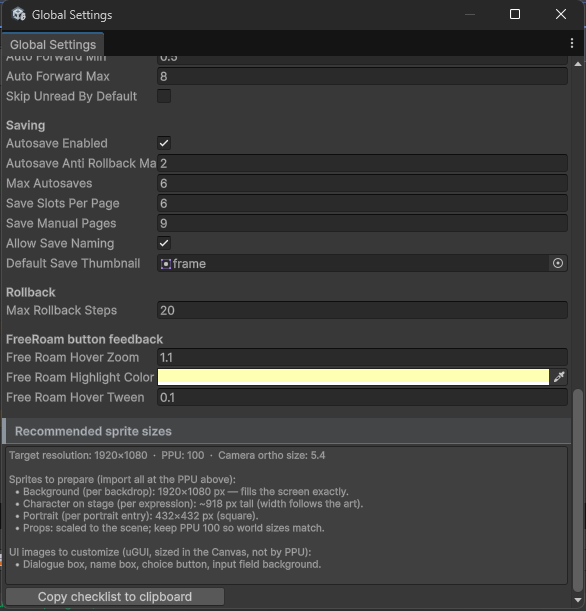
Task: Click the Max Rollback Steps label
Action: [62, 310]
